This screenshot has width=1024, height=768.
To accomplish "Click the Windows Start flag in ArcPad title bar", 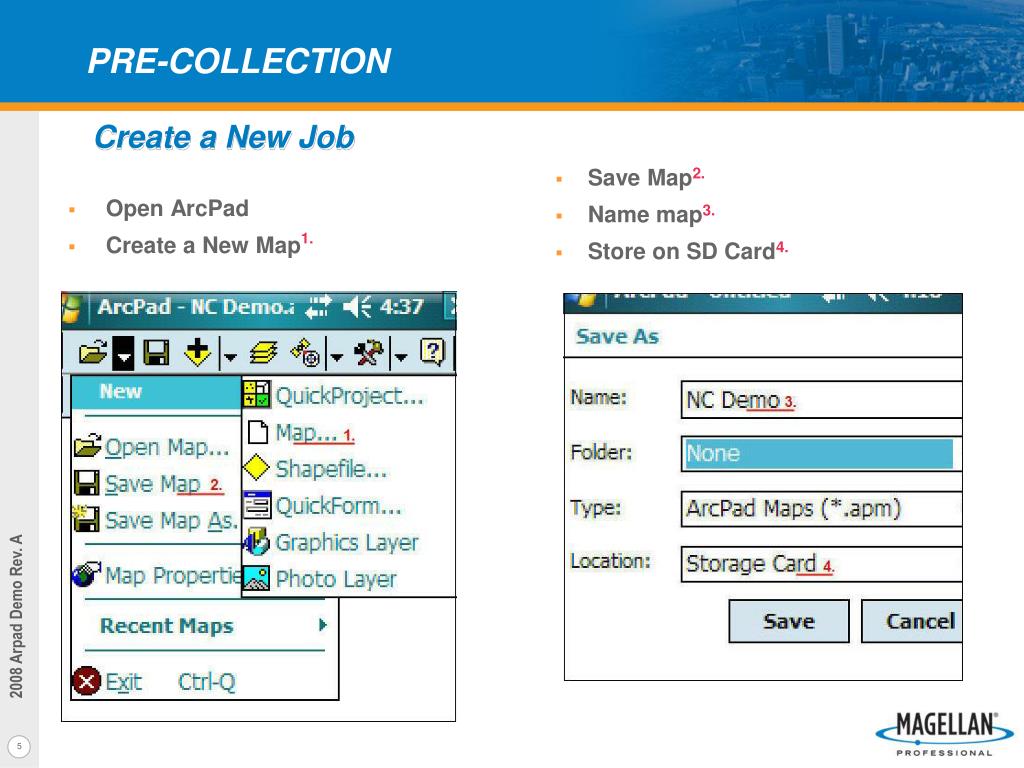I will [x=71, y=308].
